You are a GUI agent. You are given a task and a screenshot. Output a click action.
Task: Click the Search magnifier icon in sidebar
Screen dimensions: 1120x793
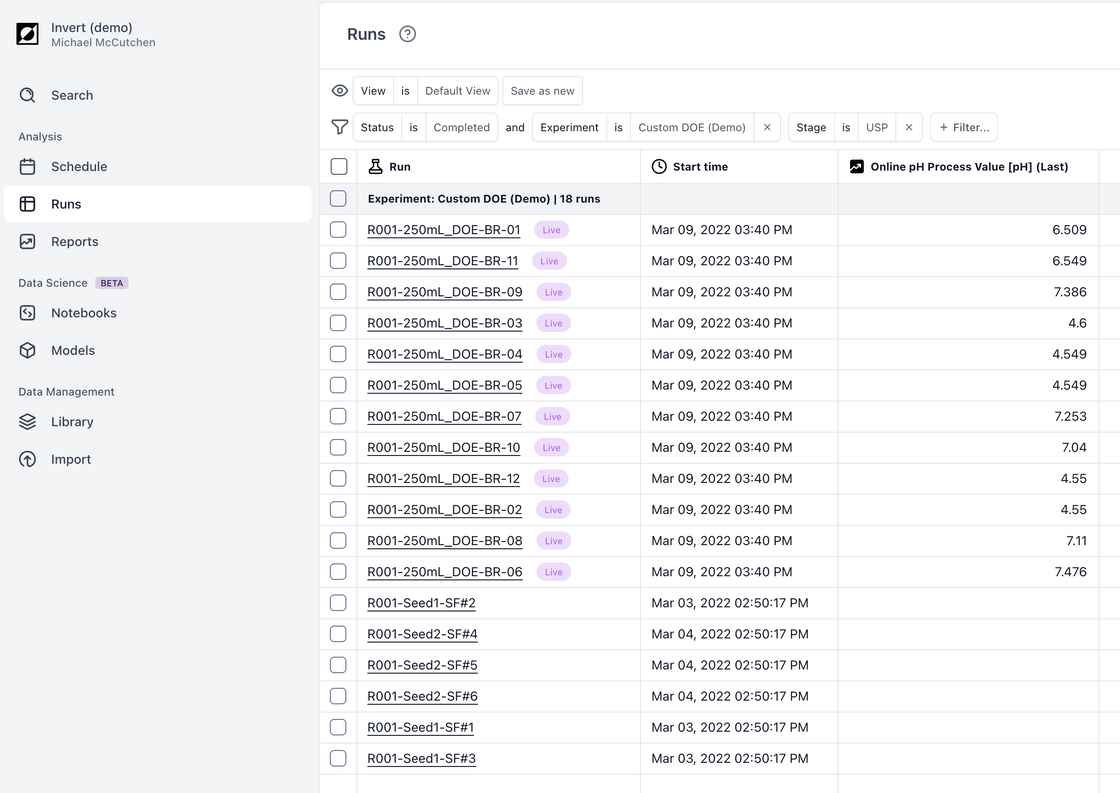coord(28,95)
